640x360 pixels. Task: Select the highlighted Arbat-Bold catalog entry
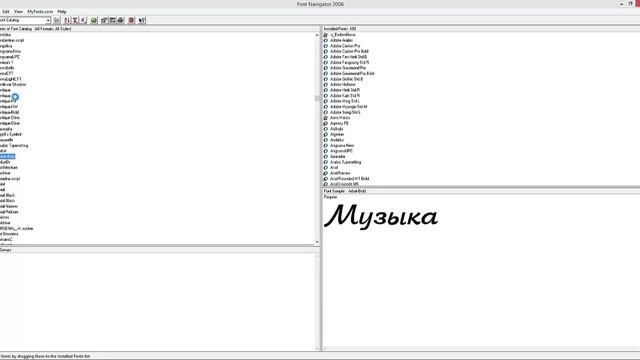point(7,157)
